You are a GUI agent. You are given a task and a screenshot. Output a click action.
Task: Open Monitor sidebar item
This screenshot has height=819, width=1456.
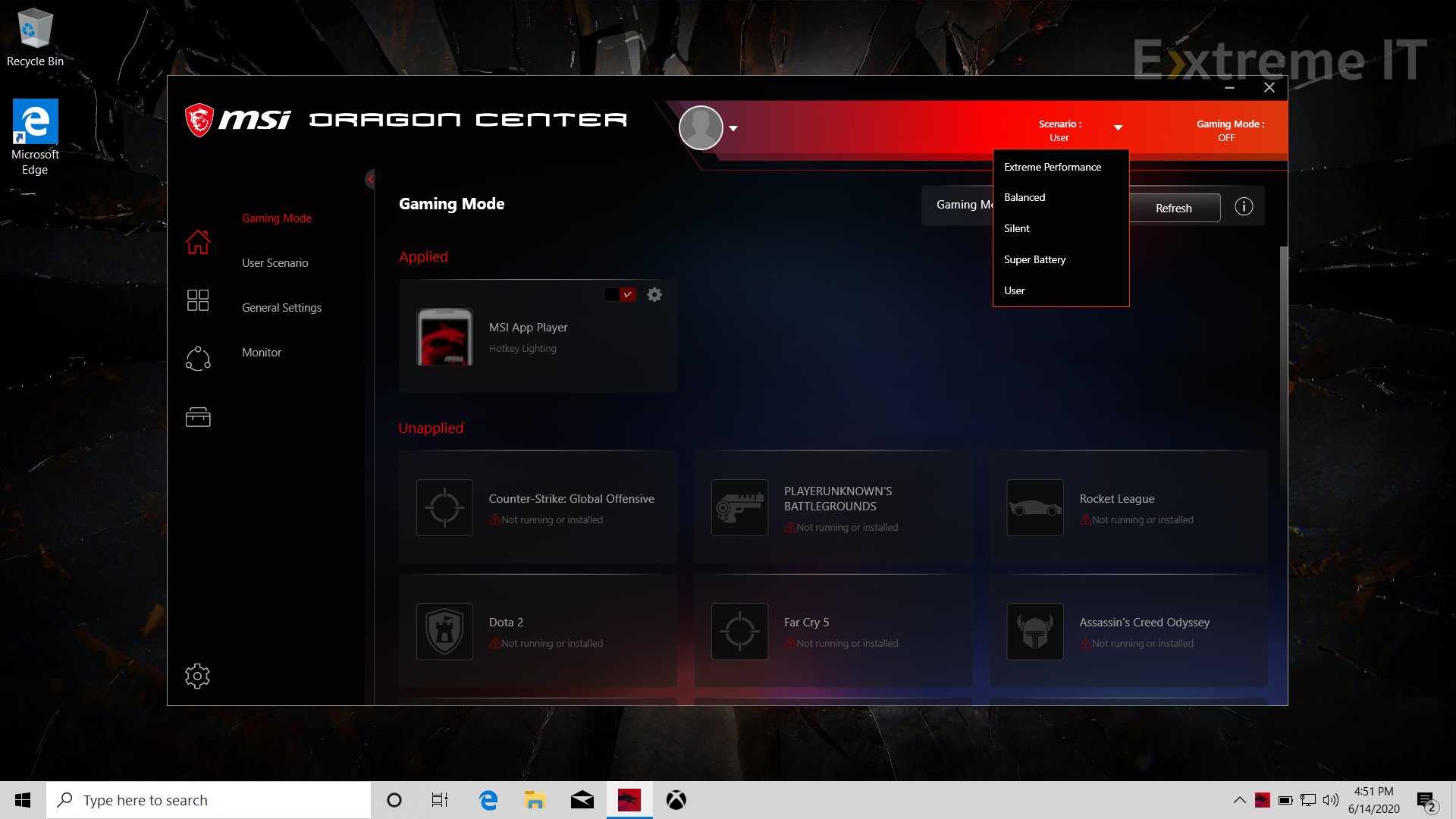pos(262,353)
